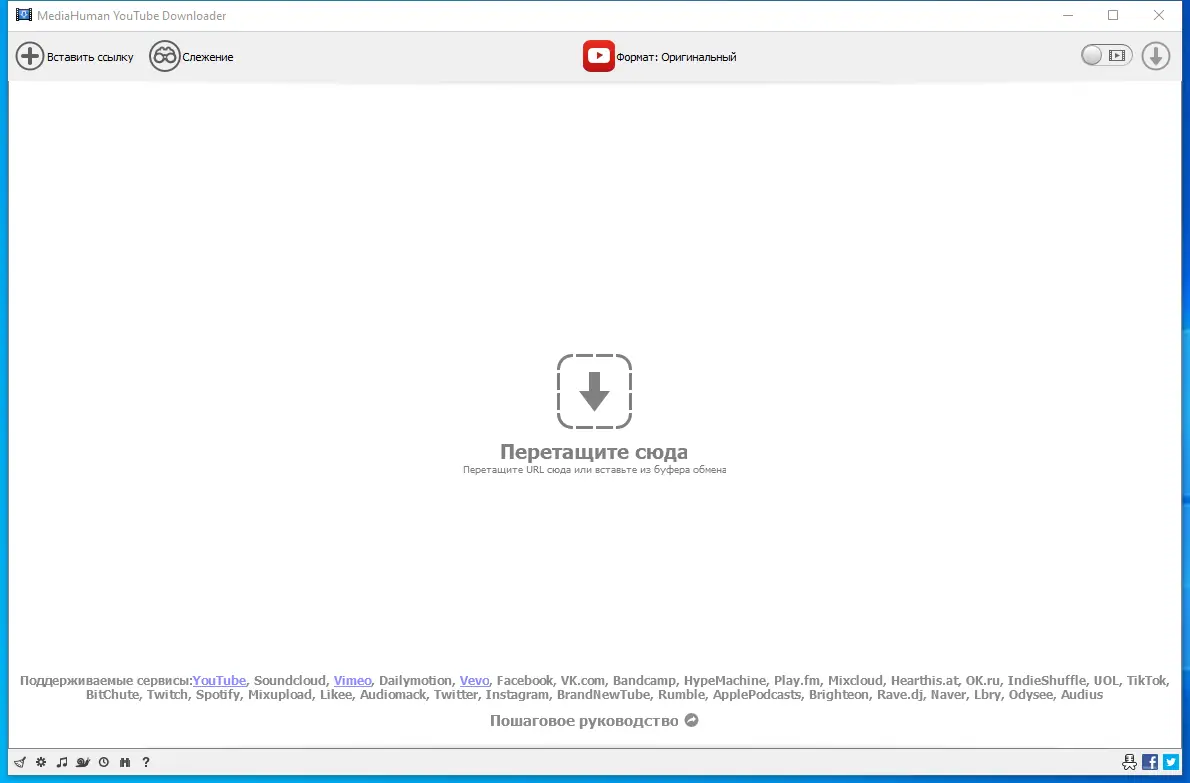Screen dimensions: 1190x783
Task: Click the broom clear list icon
Action: click(20, 763)
